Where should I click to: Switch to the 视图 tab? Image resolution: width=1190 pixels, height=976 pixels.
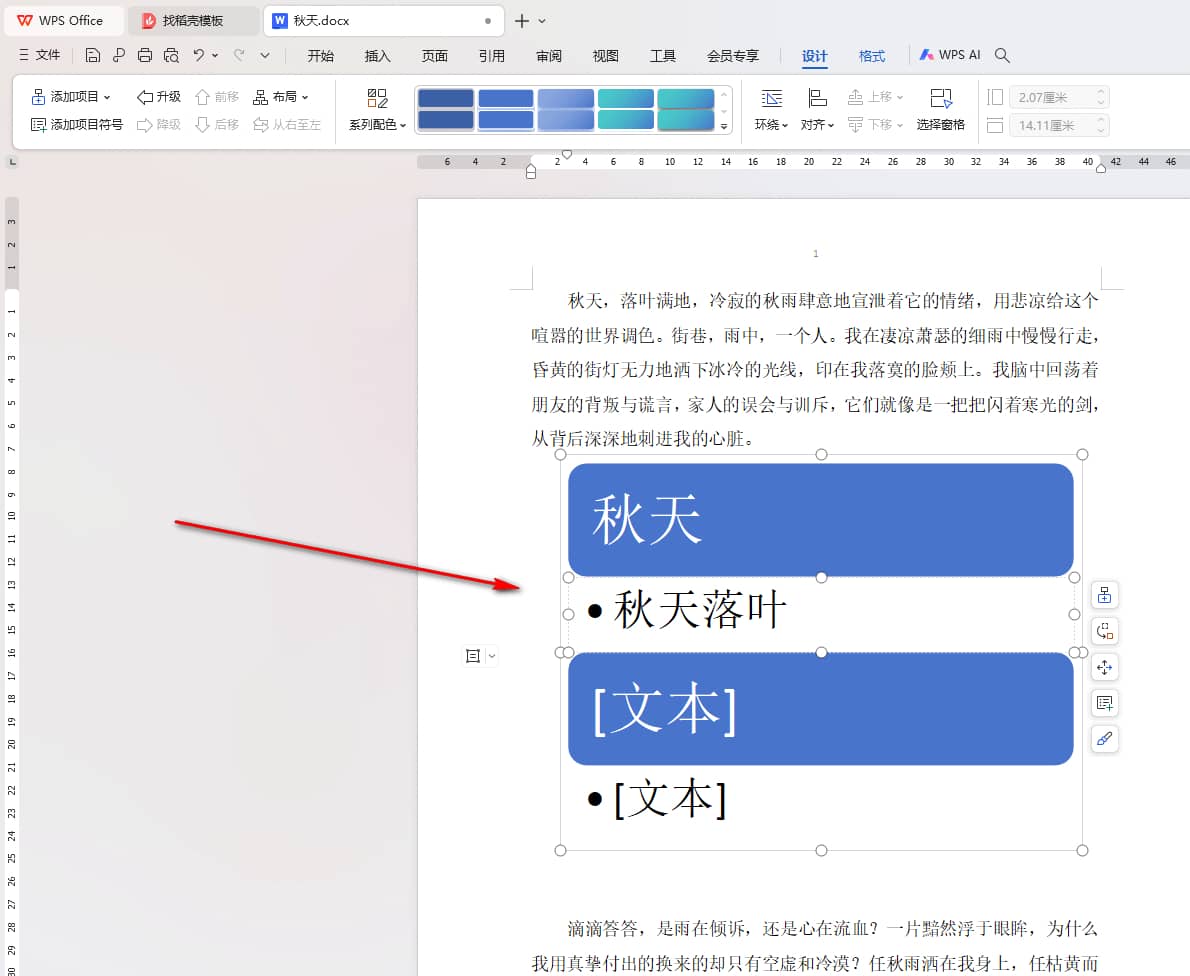(606, 55)
